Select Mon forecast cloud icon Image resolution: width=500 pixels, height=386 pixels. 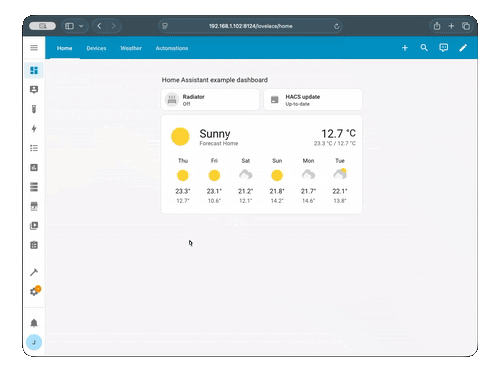(308, 175)
